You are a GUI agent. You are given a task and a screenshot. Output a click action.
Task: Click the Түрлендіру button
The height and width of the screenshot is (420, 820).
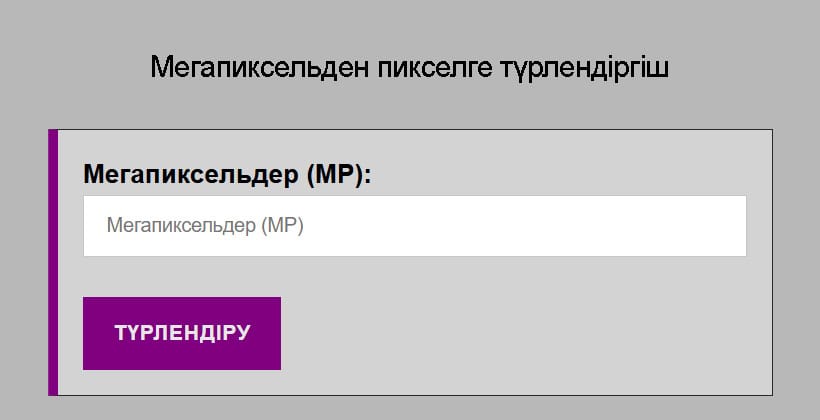coord(182,333)
